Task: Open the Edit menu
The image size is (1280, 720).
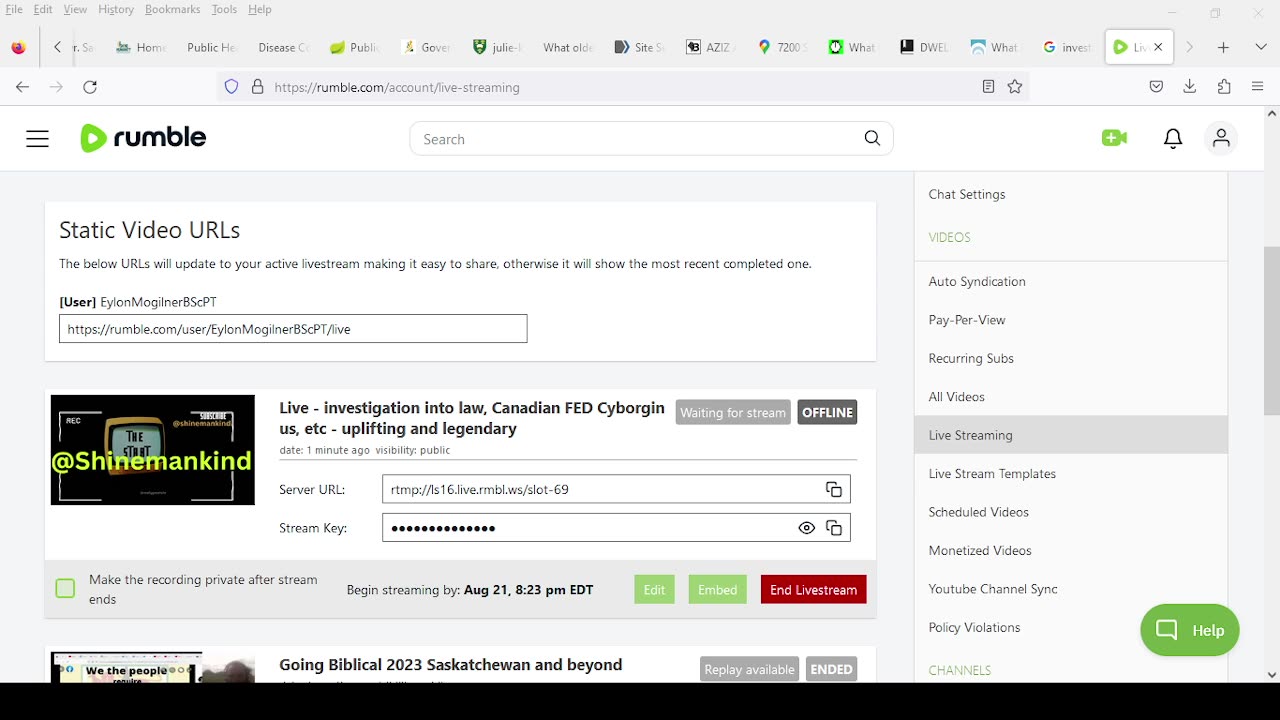Action: [x=43, y=9]
